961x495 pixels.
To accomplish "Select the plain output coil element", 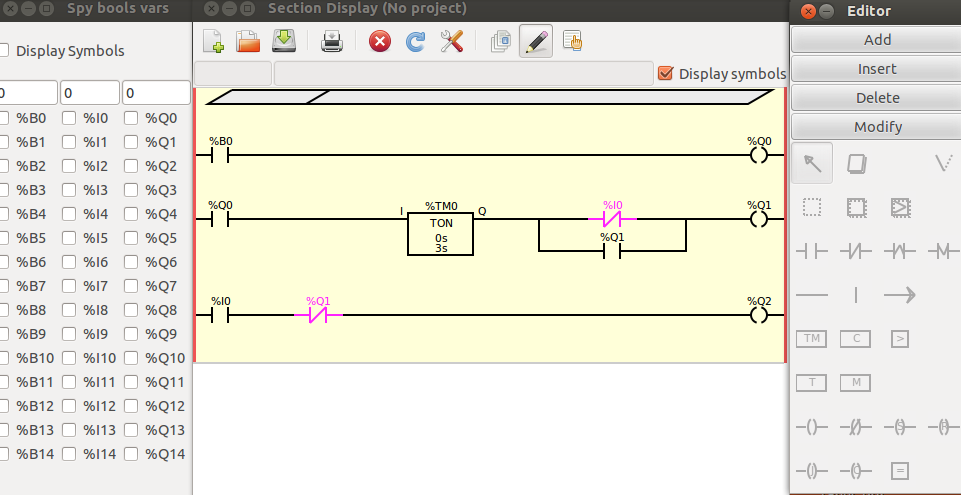I will 812,427.
